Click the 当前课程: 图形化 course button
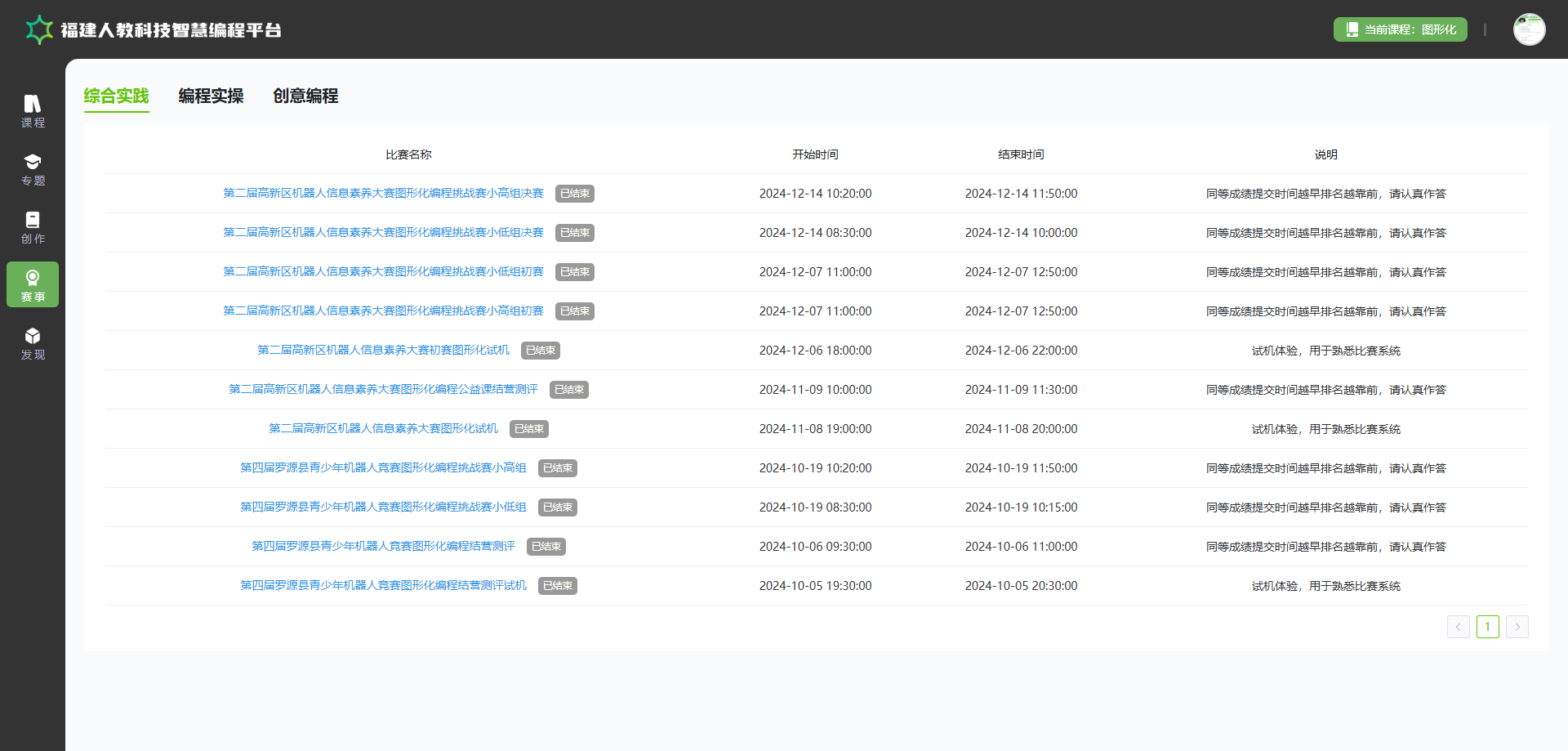 tap(1400, 29)
